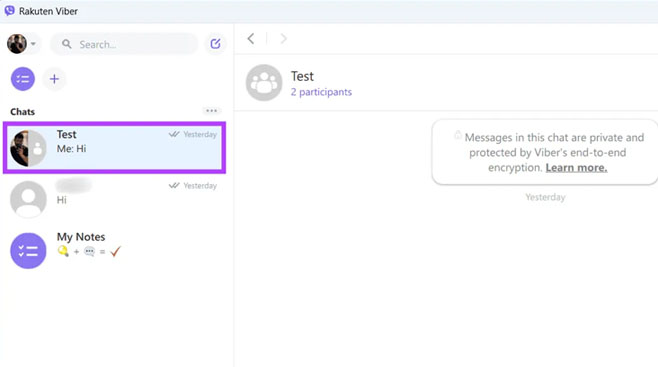The width and height of the screenshot is (658, 367).
Task: Go back with left arrow
Action: coord(251,39)
